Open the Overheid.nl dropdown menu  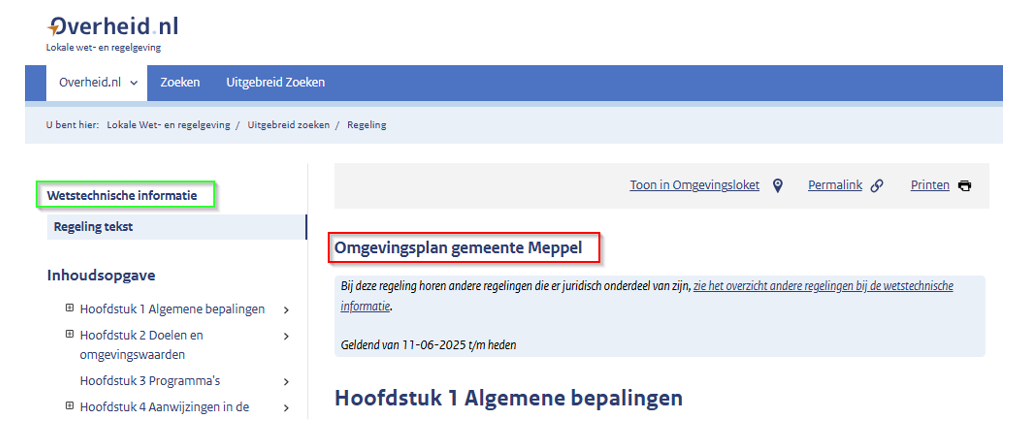tap(96, 83)
